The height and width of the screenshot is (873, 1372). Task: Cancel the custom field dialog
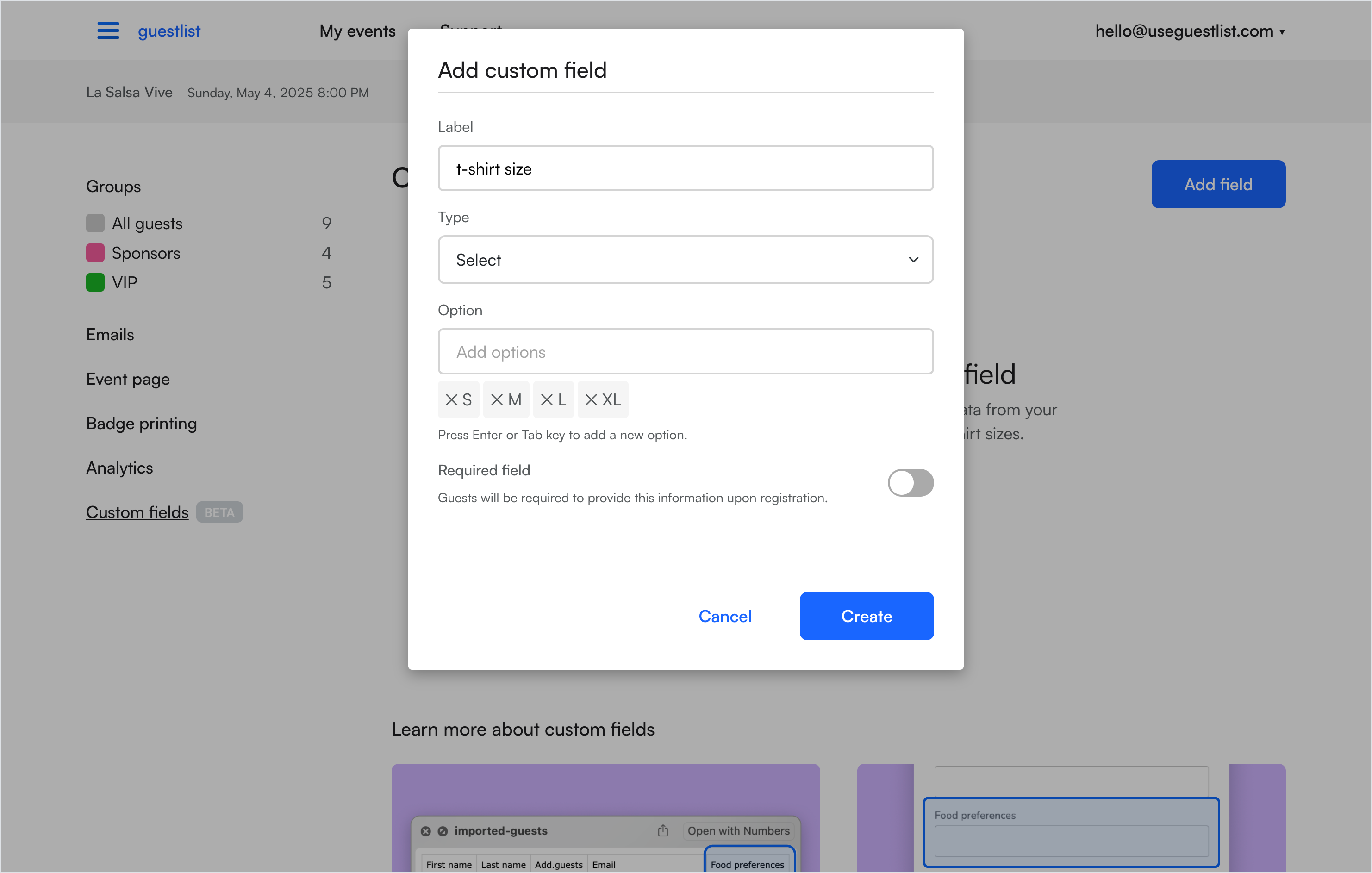725,616
